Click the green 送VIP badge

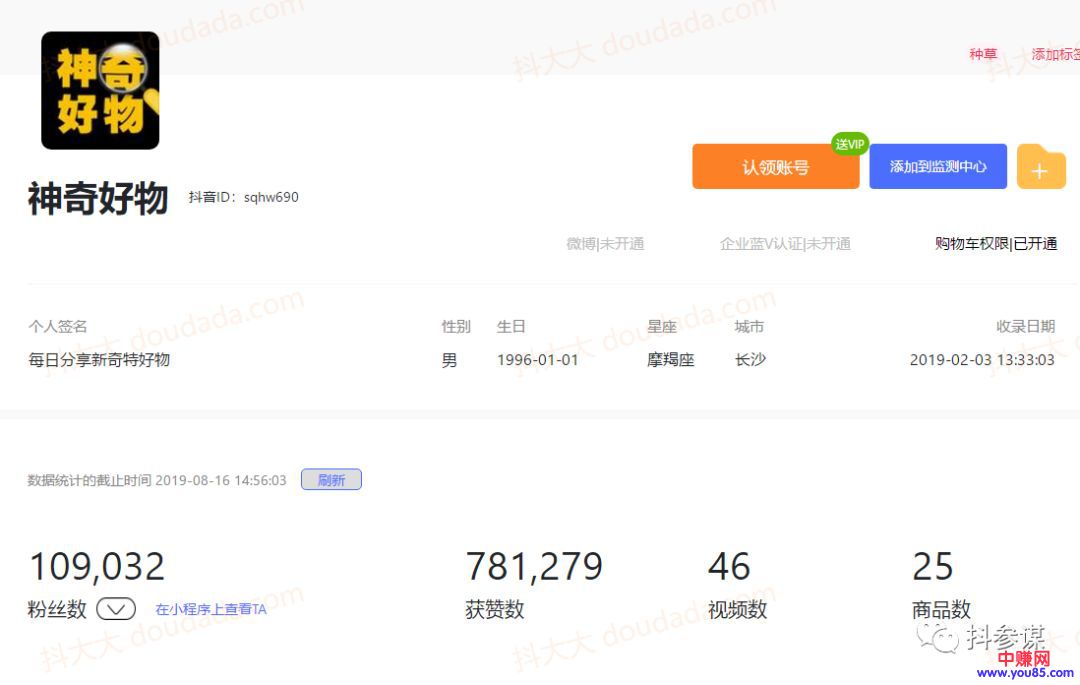point(849,144)
